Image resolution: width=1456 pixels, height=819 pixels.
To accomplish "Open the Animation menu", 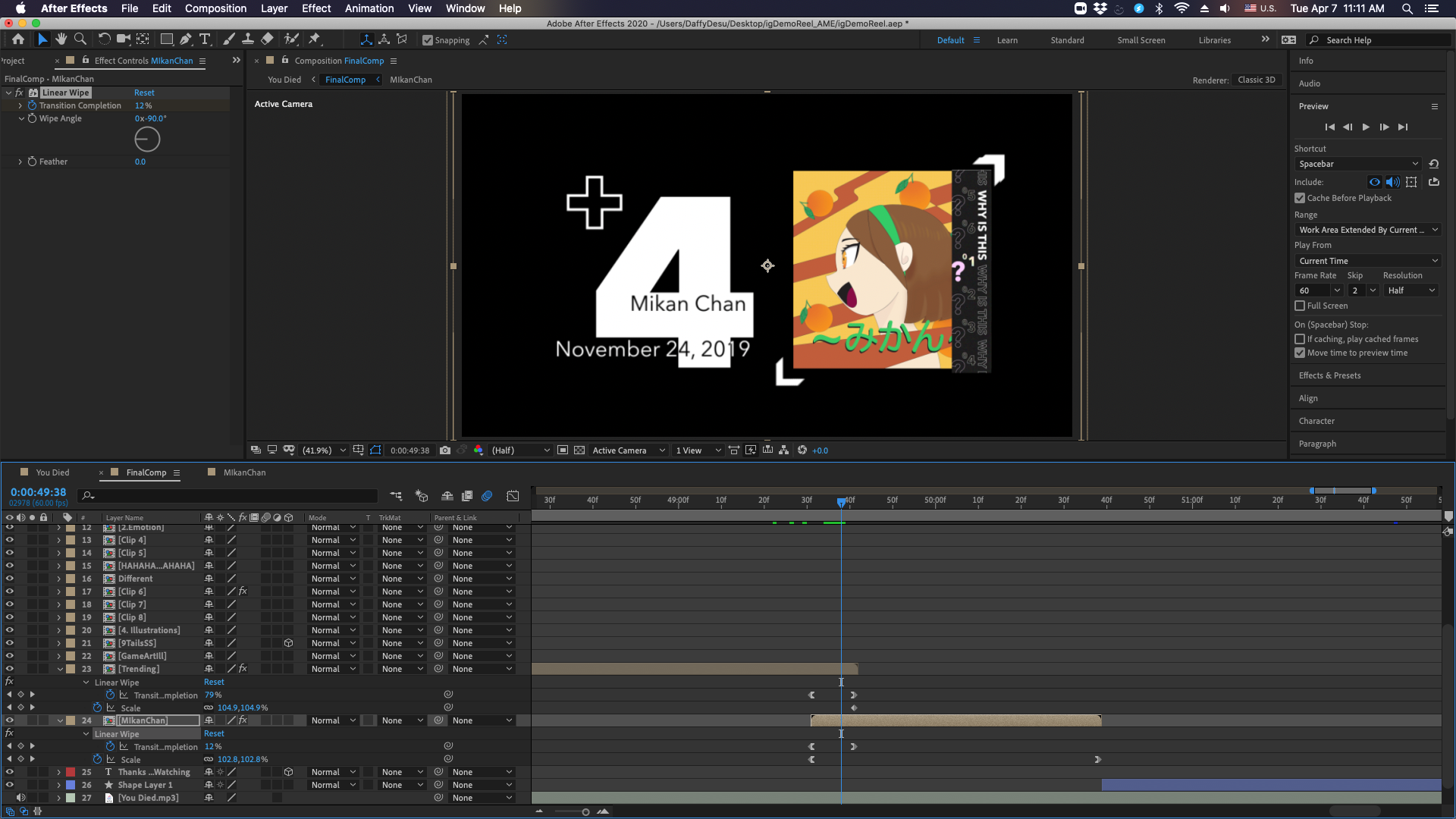I will pos(369,8).
